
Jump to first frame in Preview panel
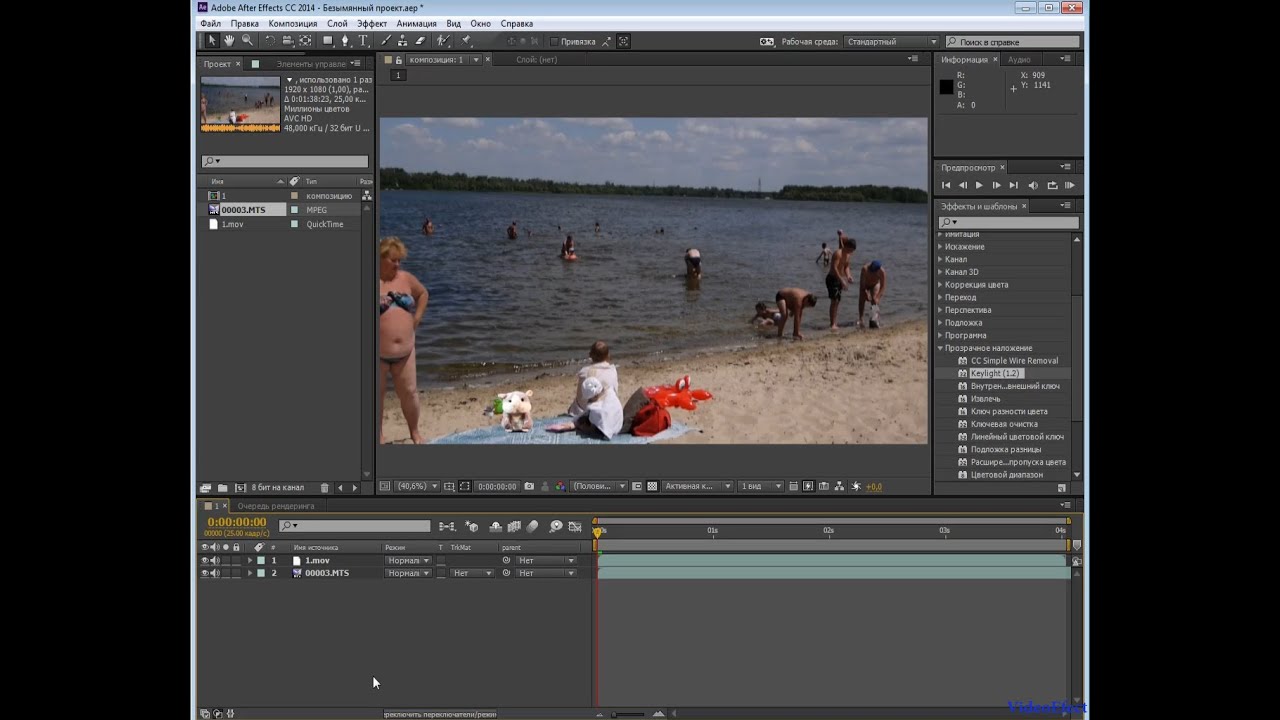click(x=946, y=185)
